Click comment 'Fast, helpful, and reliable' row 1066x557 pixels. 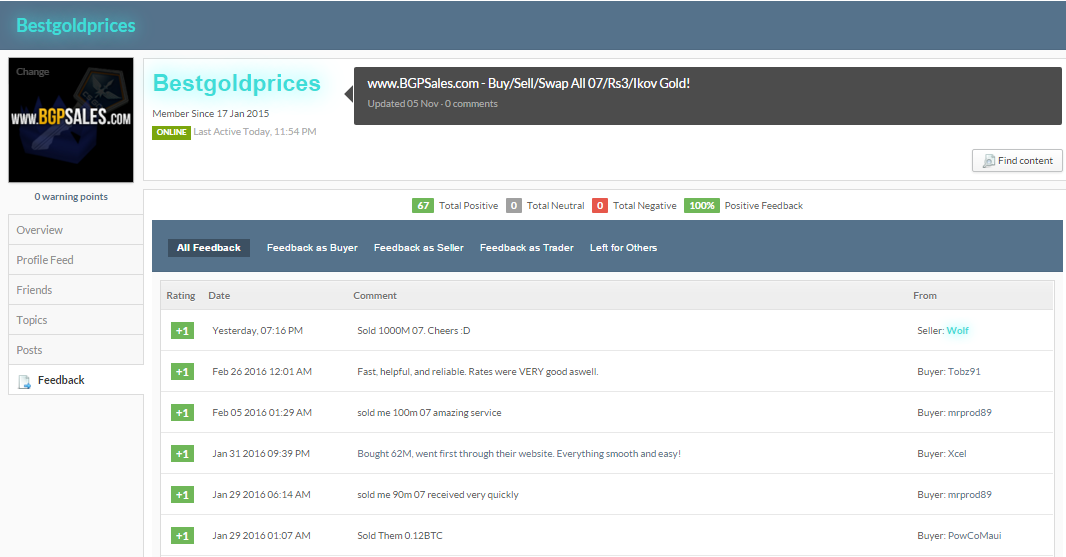[x=478, y=371]
